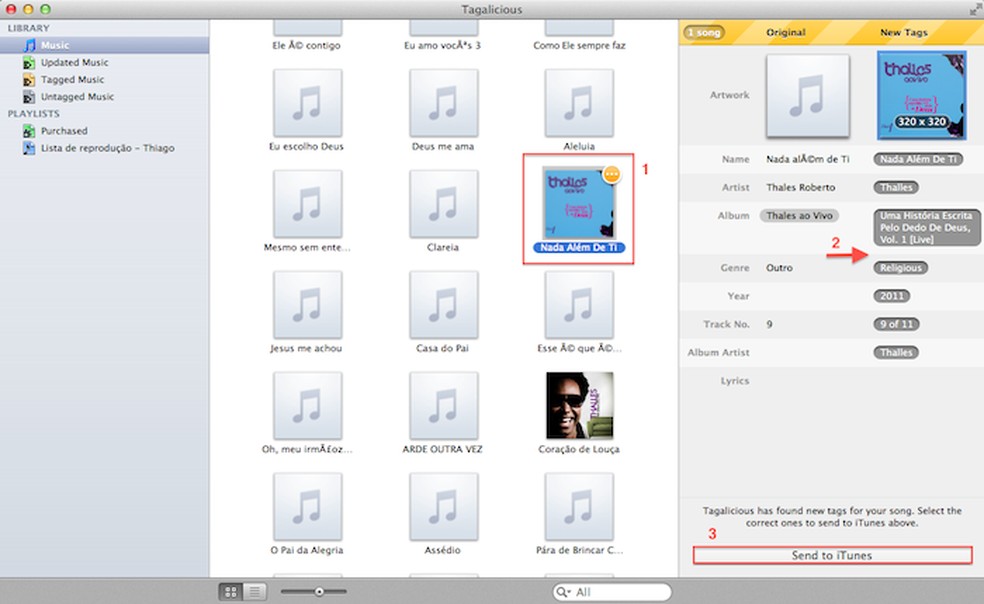Click the original blank artwork
Image resolution: width=984 pixels, height=604 pixels.
[x=808, y=95]
